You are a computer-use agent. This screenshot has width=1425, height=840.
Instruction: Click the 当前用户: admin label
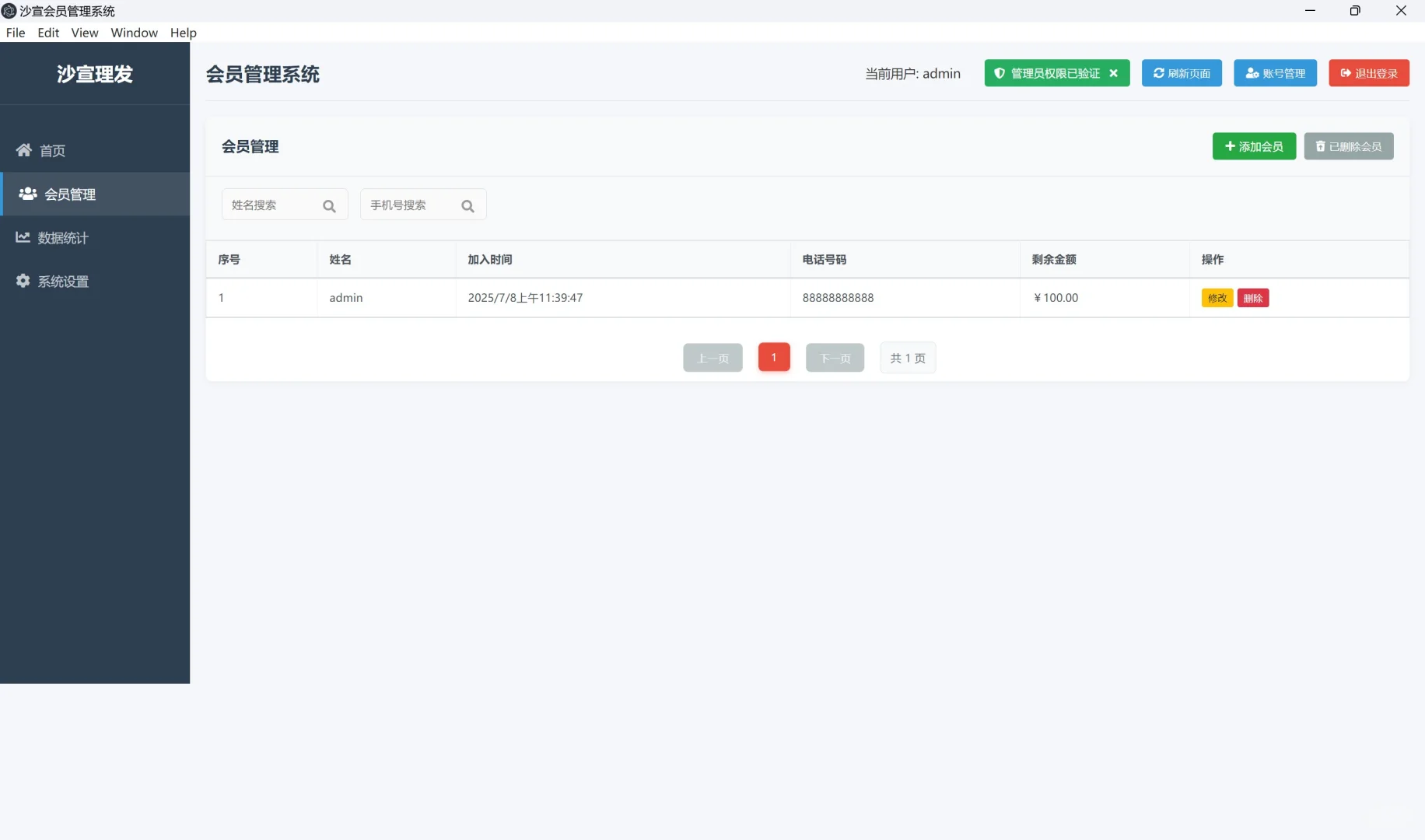(x=913, y=74)
